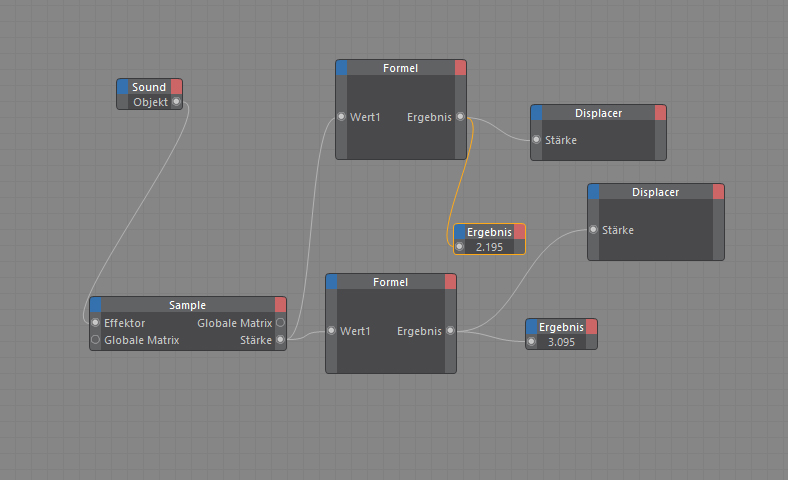Click the Stärke output port on Sample node
Screen dimensions: 788x480
[280, 340]
